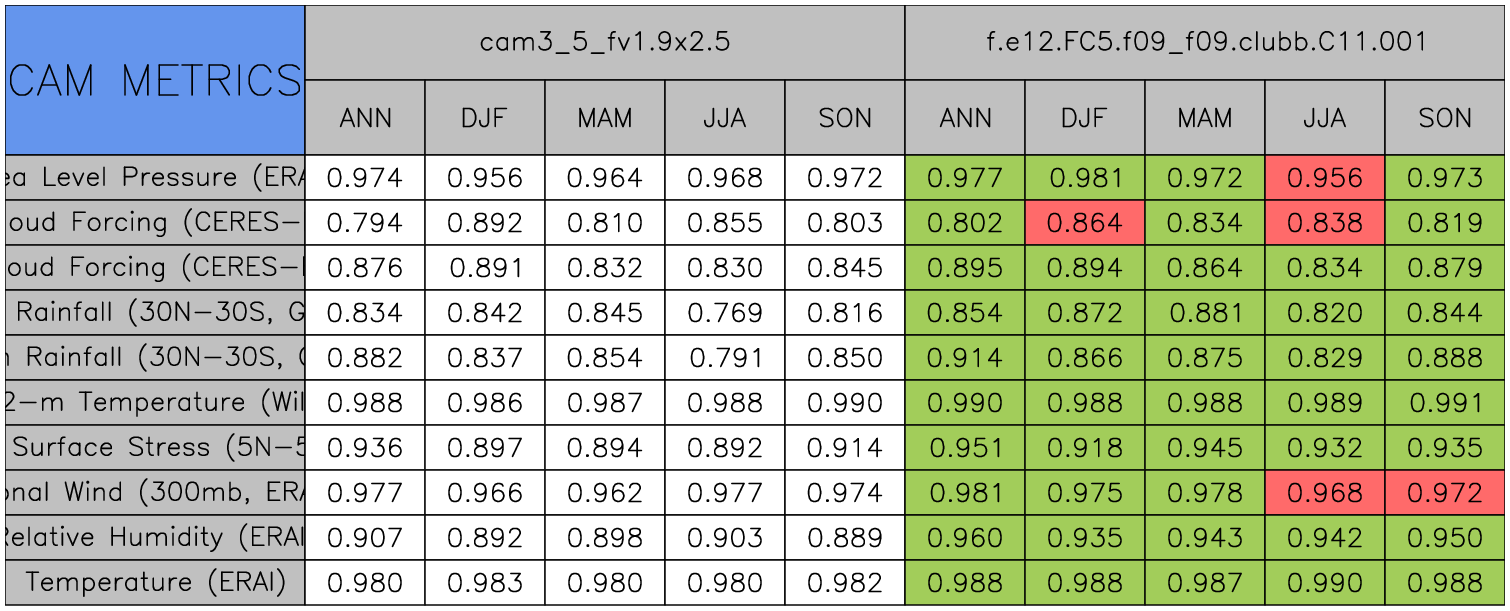This screenshot has width=1510, height=611.
Task: Choose the Zonal Wind 300mb row label
Action: pos(154,492)
